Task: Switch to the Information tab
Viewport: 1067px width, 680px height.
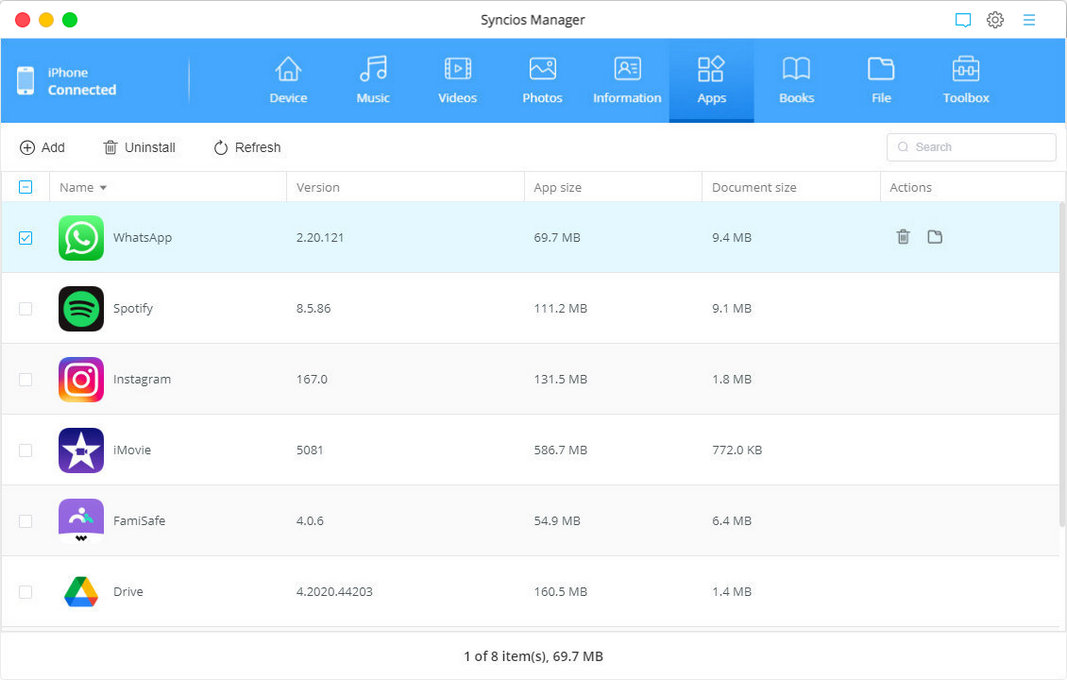Action: [x=627, y=80]
